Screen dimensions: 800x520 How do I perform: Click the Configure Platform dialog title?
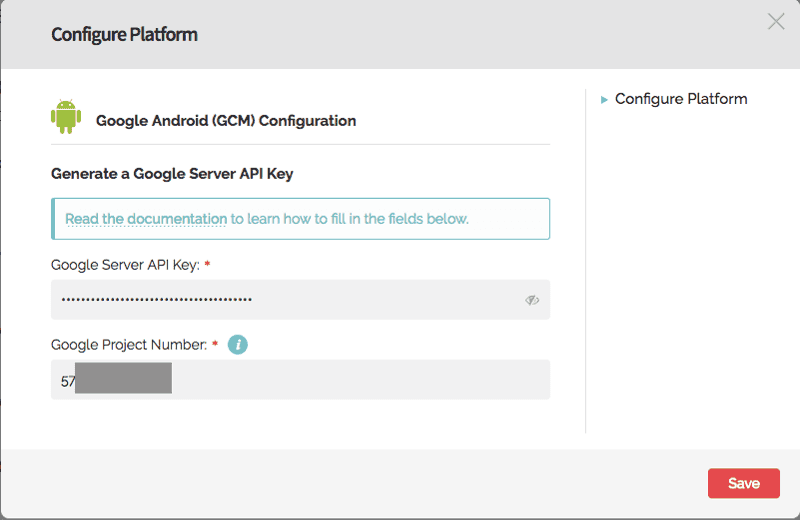[x=124, y=35]
